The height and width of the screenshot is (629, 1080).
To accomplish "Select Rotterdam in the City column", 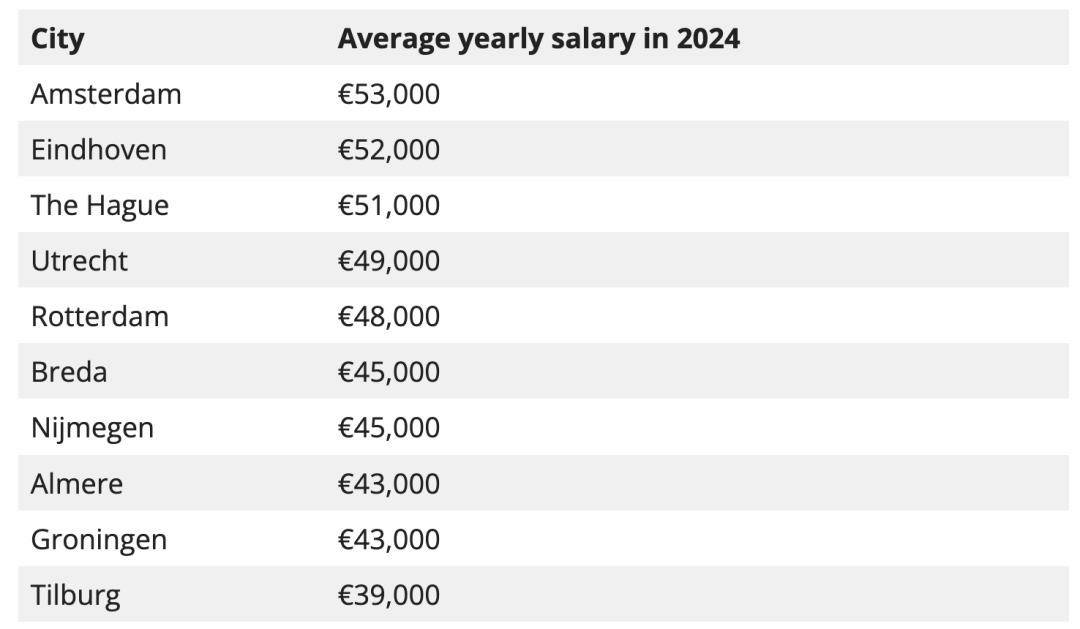I will [x=100, y=317].
